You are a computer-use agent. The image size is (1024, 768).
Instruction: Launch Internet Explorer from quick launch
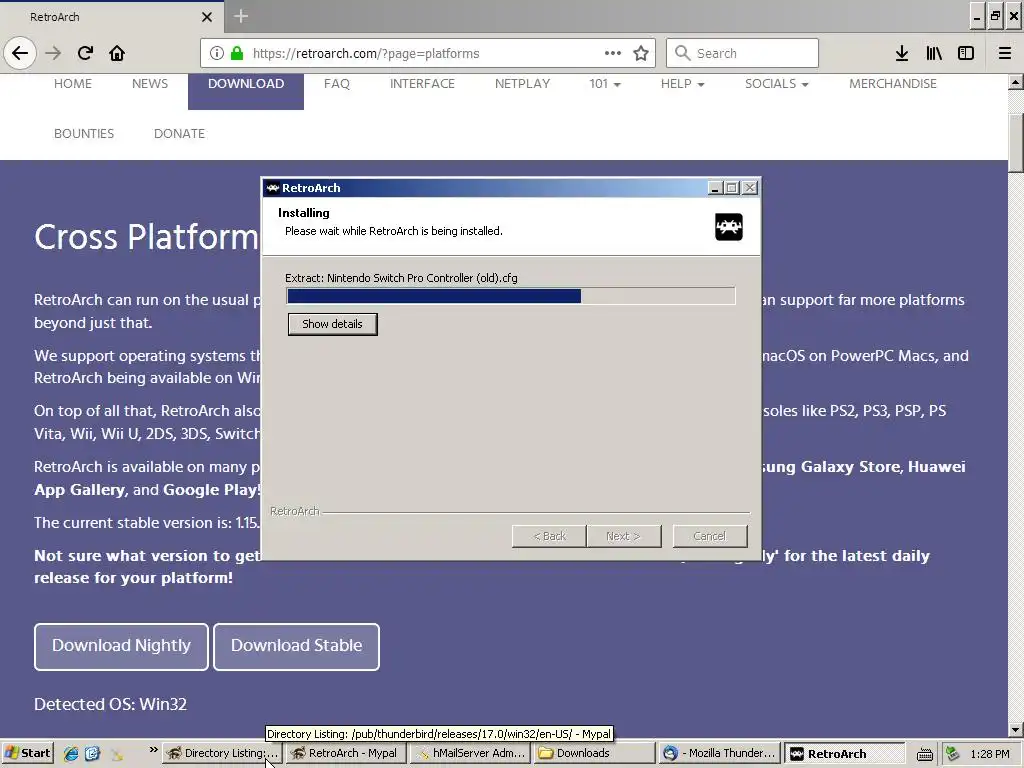pos(71,754)
